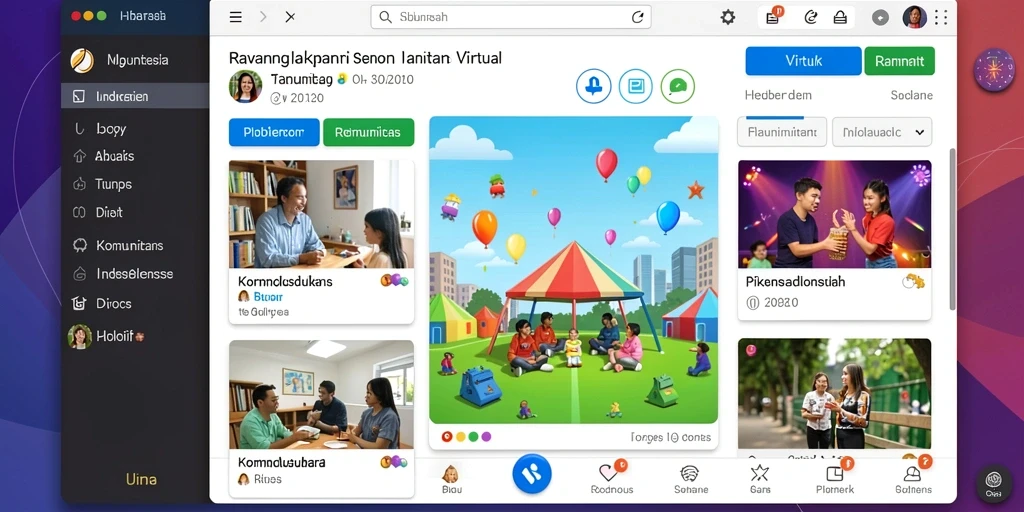This screenshot has width=1024, height=512.
Task: Open the vertical dots grid menu
Action: [941, 17]
